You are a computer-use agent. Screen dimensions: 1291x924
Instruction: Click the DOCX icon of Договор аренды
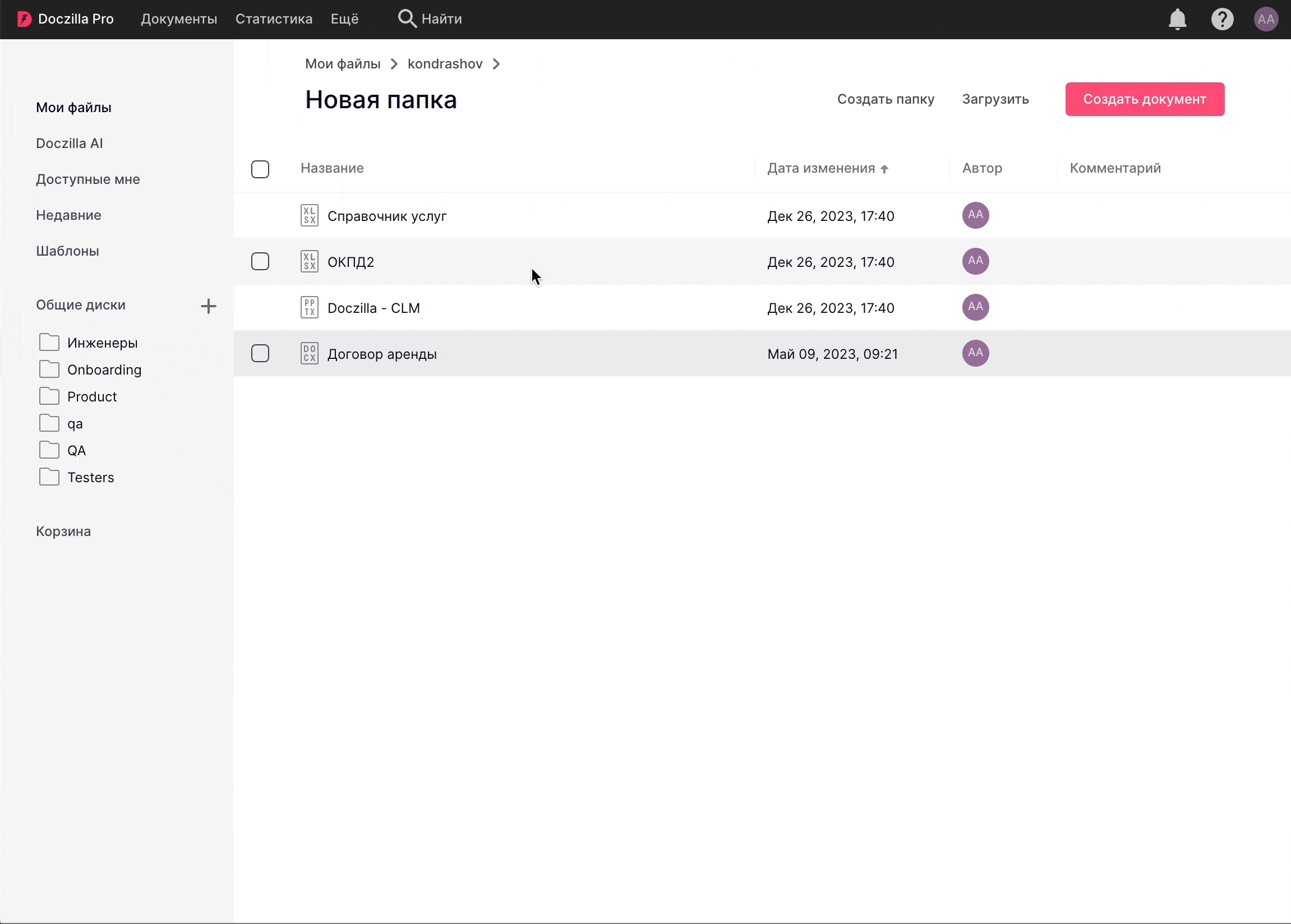point(310,354)
